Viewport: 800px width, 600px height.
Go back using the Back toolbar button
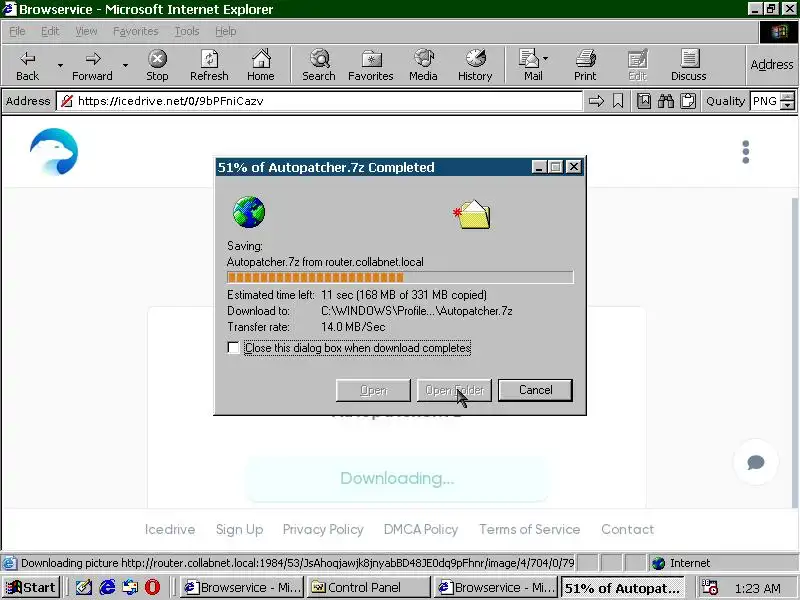[28, 65]
